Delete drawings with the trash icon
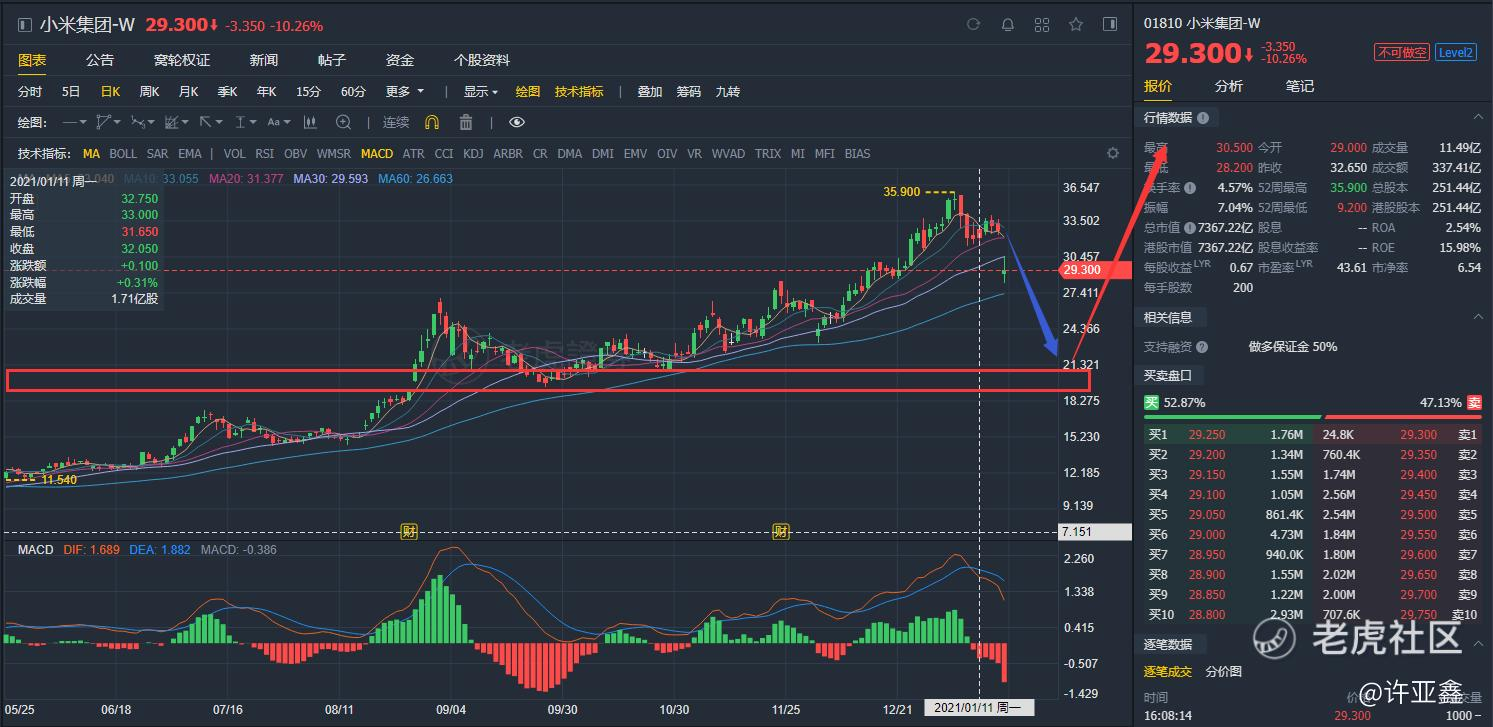The height and width of the screenshot is (727, 1493). [x=465, y=122]
